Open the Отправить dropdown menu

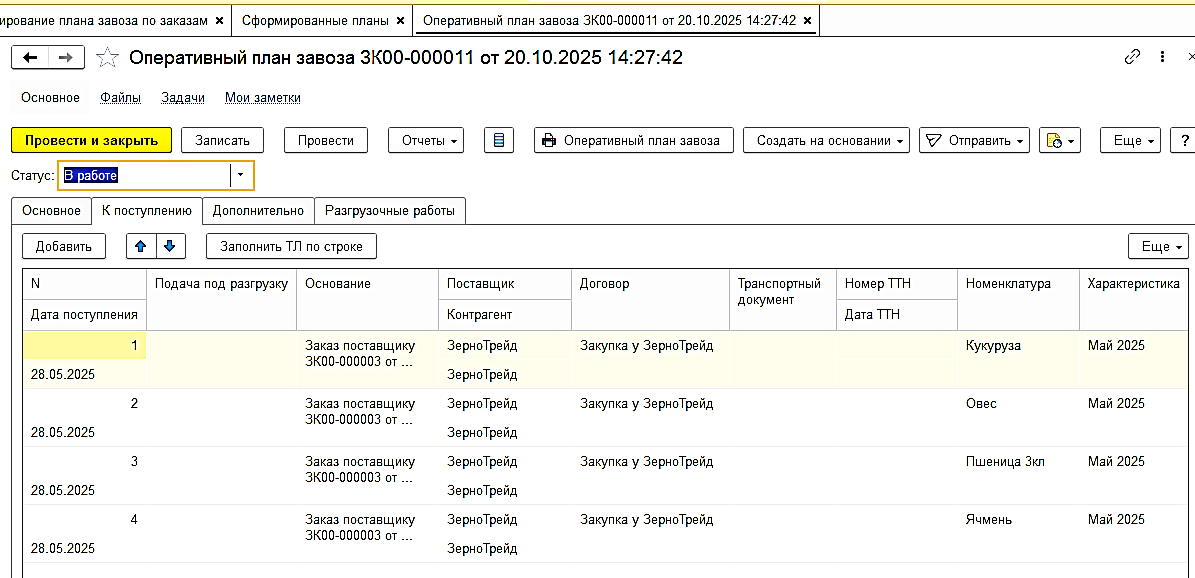coord(973,141)
